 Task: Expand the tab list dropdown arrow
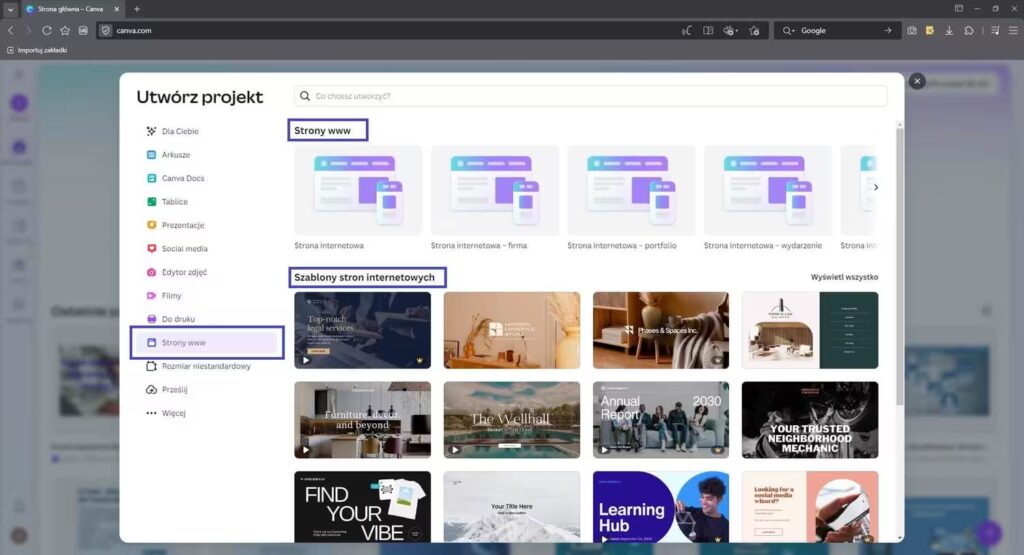(10, 9)
